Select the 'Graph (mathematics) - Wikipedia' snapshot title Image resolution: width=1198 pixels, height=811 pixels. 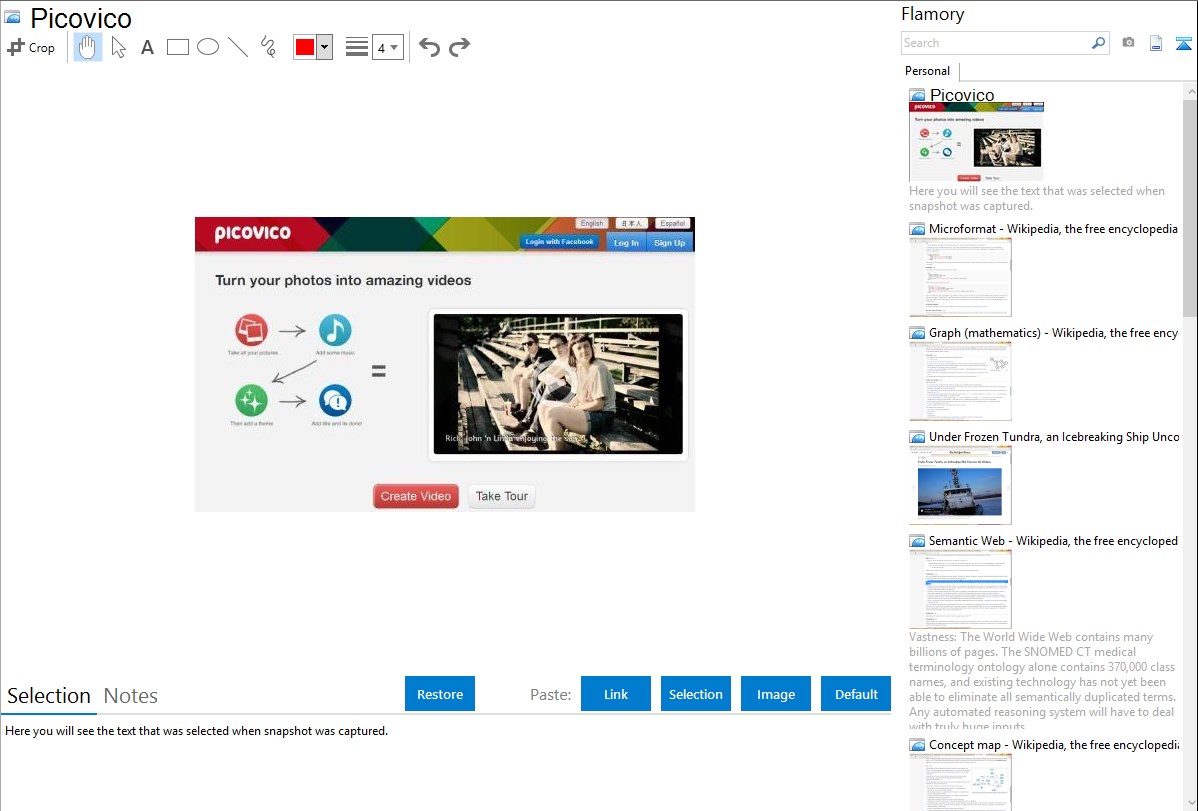(x=1053, y=333)
